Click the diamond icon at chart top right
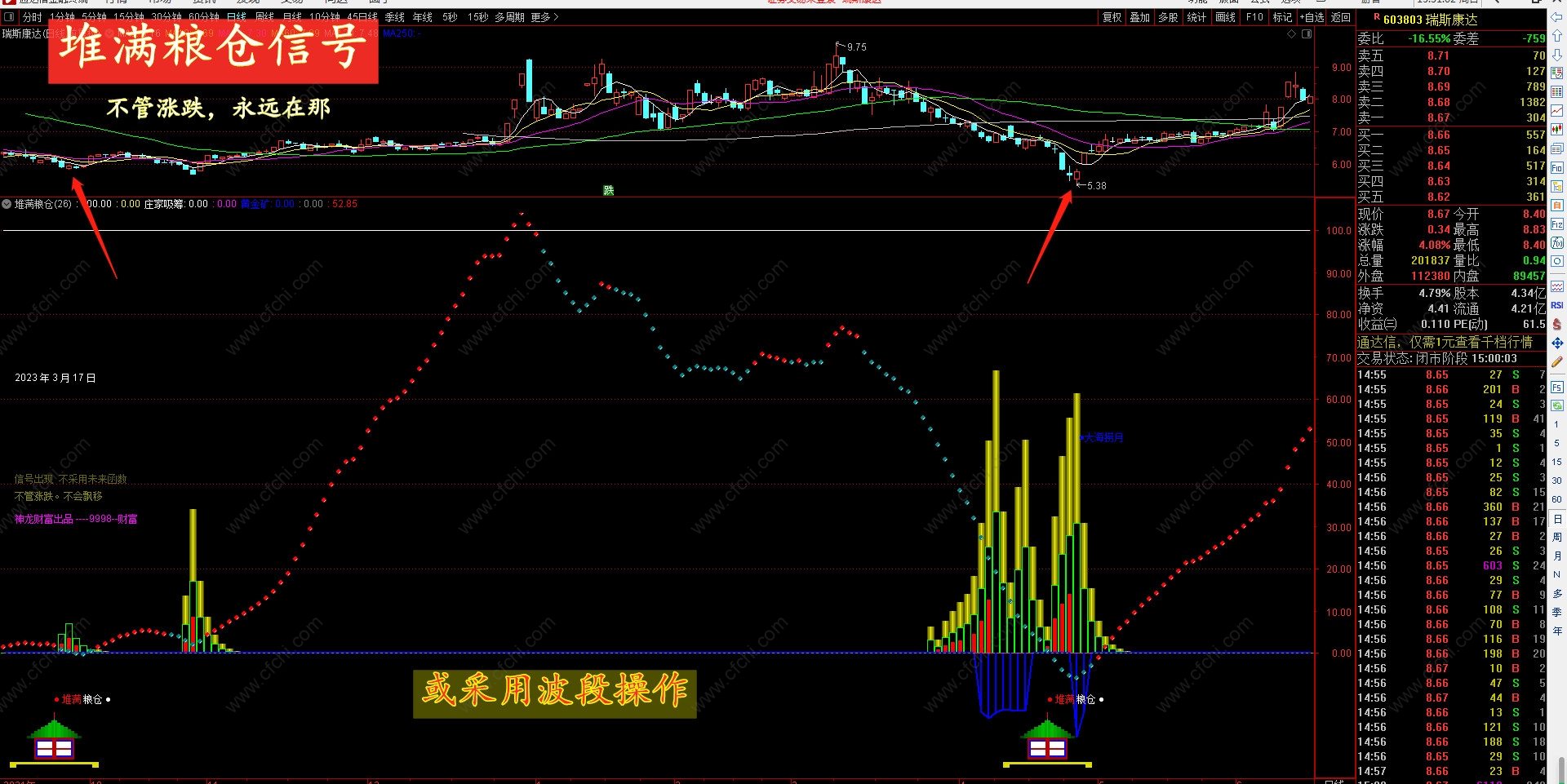The height and width of the screenshot is (784, 1567). click(1291, 33)
